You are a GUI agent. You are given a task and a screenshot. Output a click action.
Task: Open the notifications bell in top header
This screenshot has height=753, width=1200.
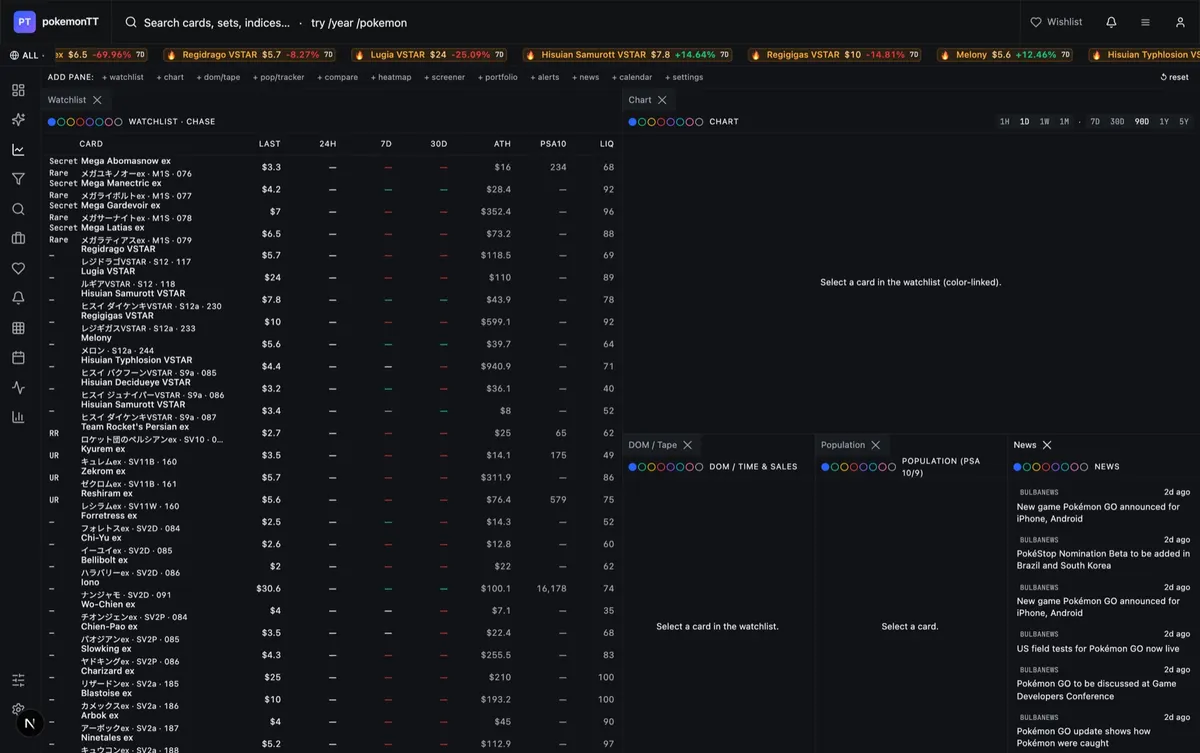tap(1111, 22)
